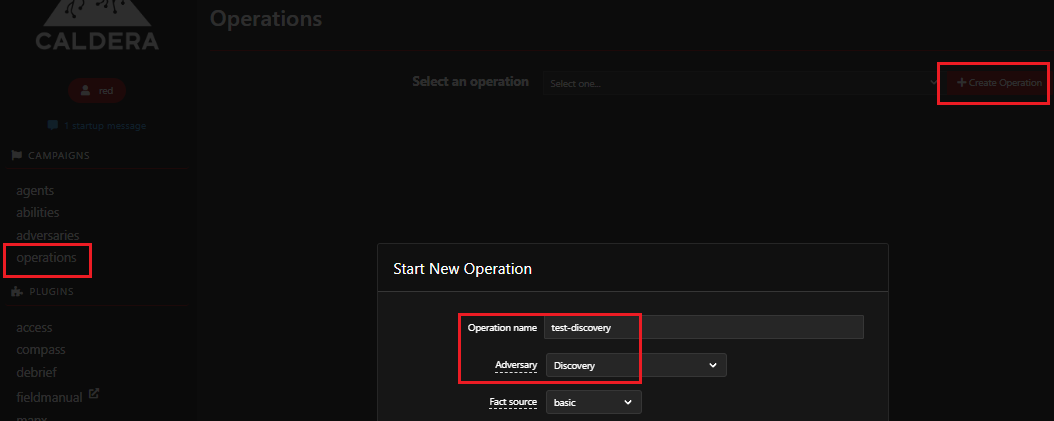
Task: Click the Create Operation button
Action: (999, 83)
